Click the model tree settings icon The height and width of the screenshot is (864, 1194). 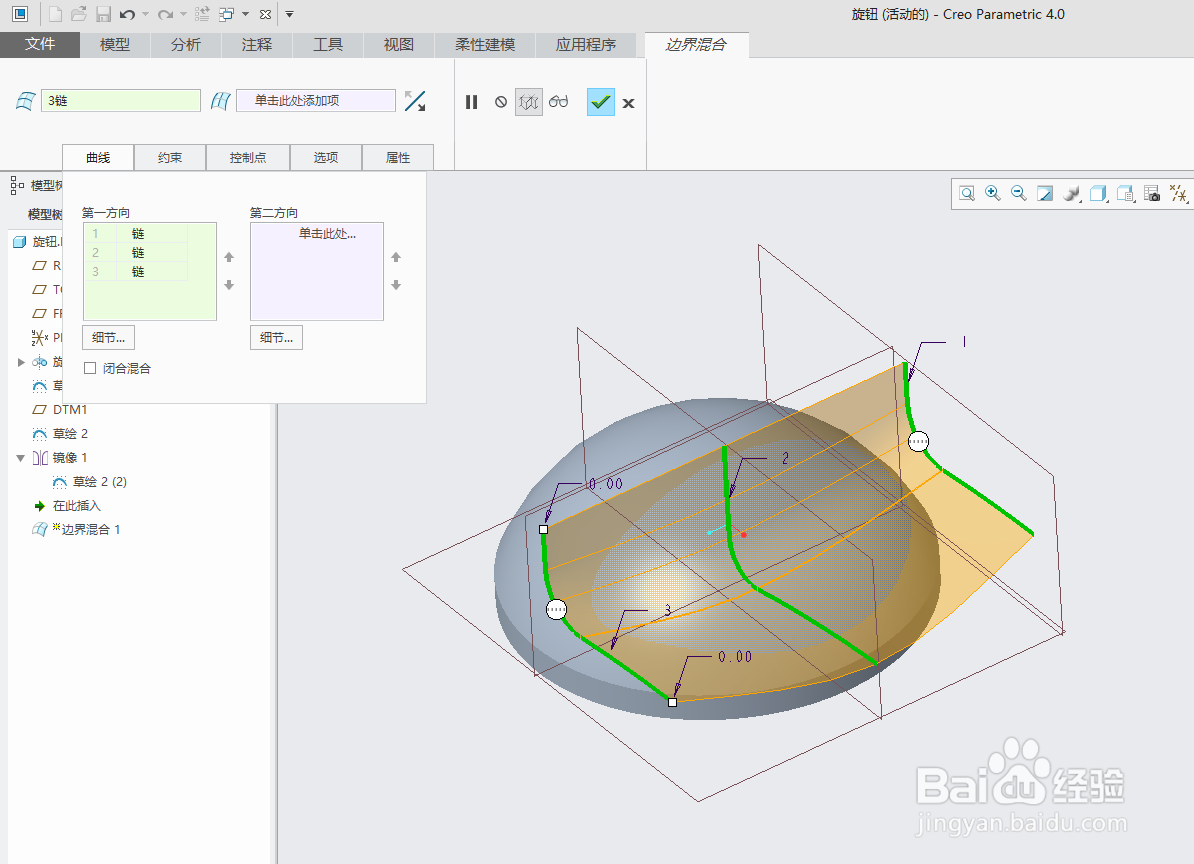coord(17,184)
